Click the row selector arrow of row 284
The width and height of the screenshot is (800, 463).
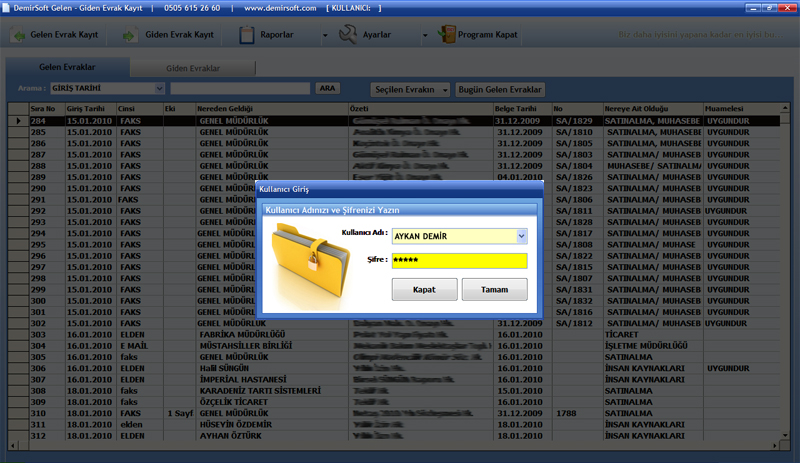coord(18,121)
